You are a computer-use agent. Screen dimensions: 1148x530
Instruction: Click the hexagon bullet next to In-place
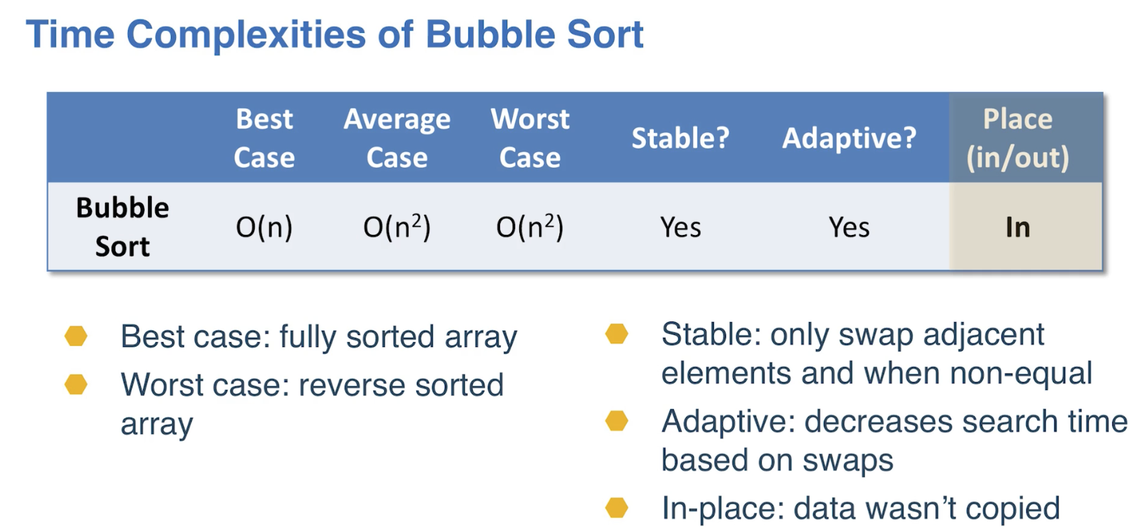pyautogui.click(x=617, y=507)
